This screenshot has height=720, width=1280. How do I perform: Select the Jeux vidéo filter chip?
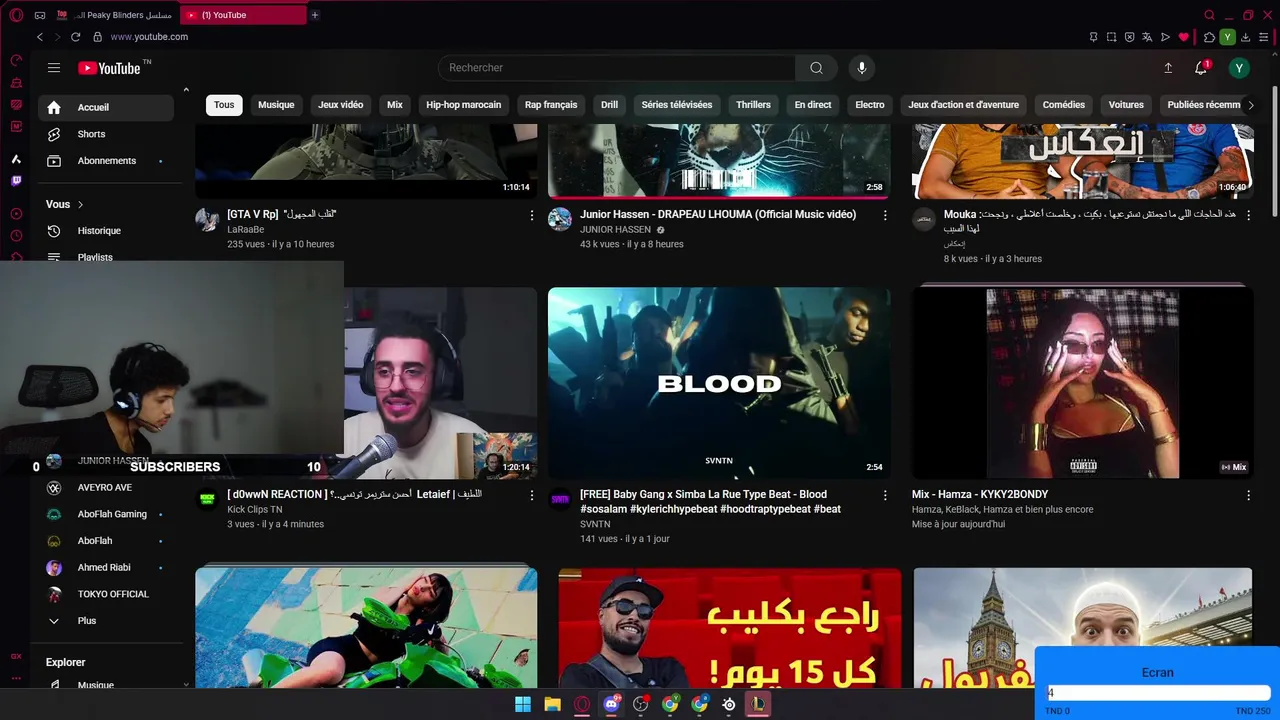pyautogui.click(x=341, y=105)
